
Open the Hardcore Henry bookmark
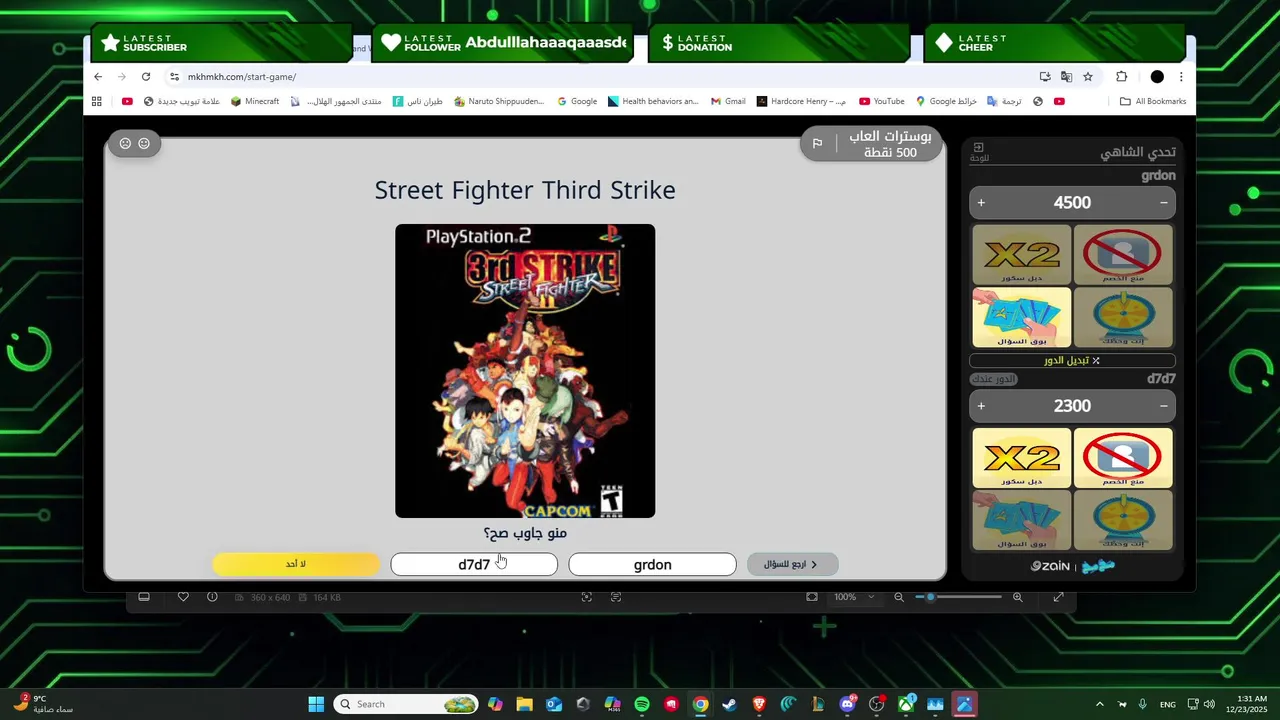point(801,101)
